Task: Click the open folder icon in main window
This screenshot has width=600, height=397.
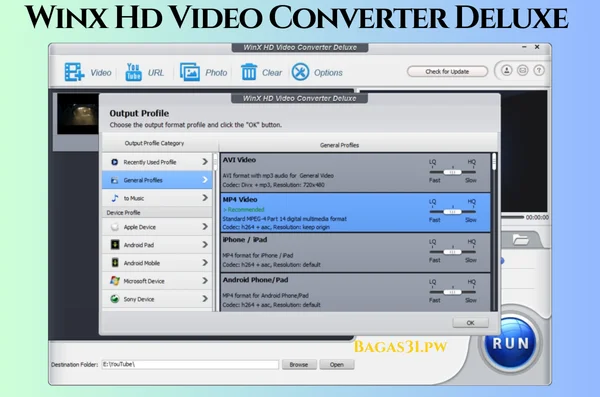Action: coord(520,240)
